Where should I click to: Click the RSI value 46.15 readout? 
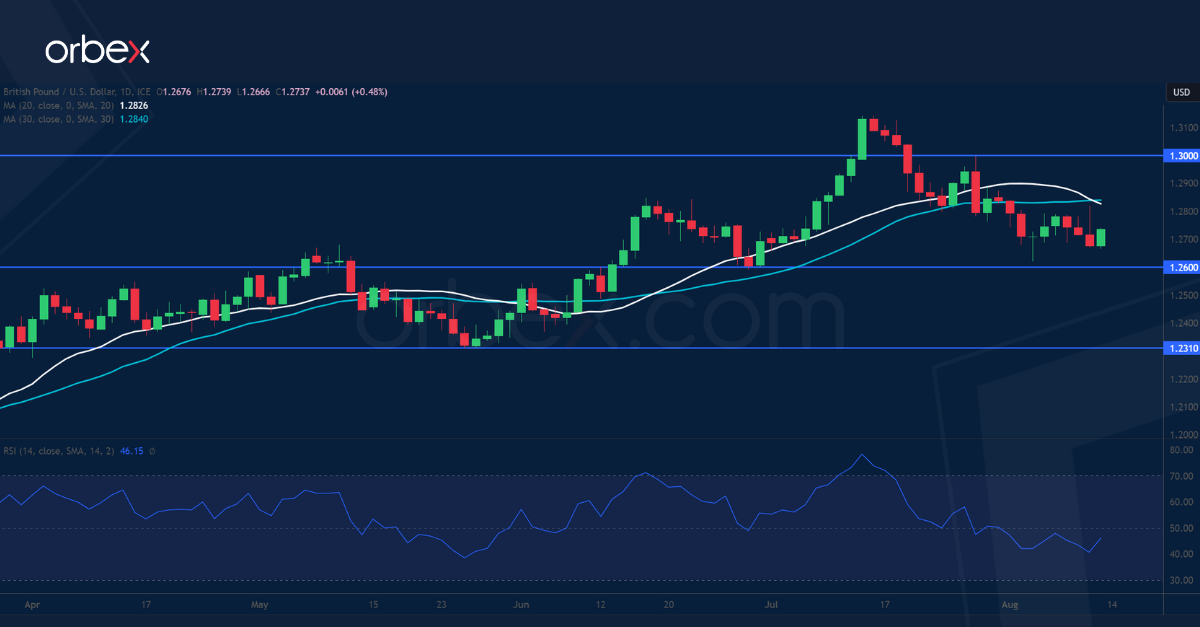point(131,451)
